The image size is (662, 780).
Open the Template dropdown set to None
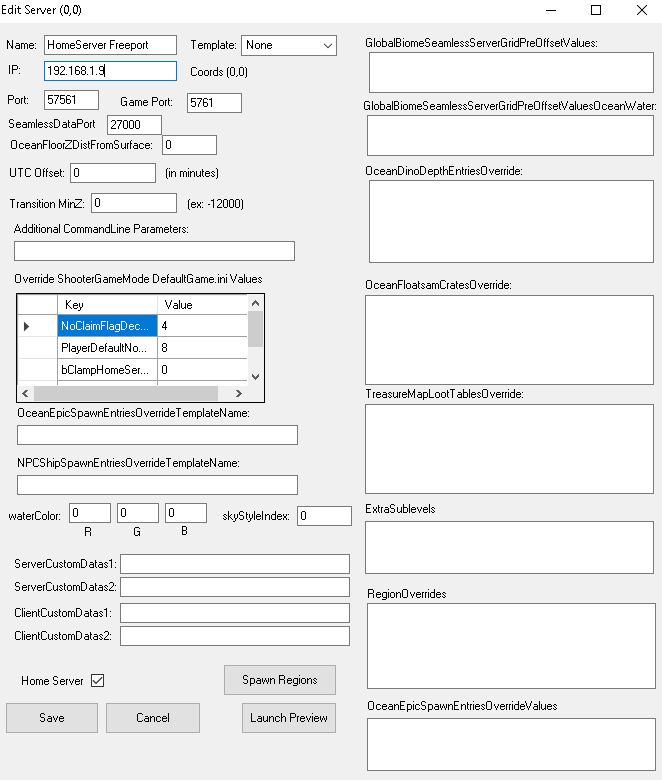tap(288, 45)
